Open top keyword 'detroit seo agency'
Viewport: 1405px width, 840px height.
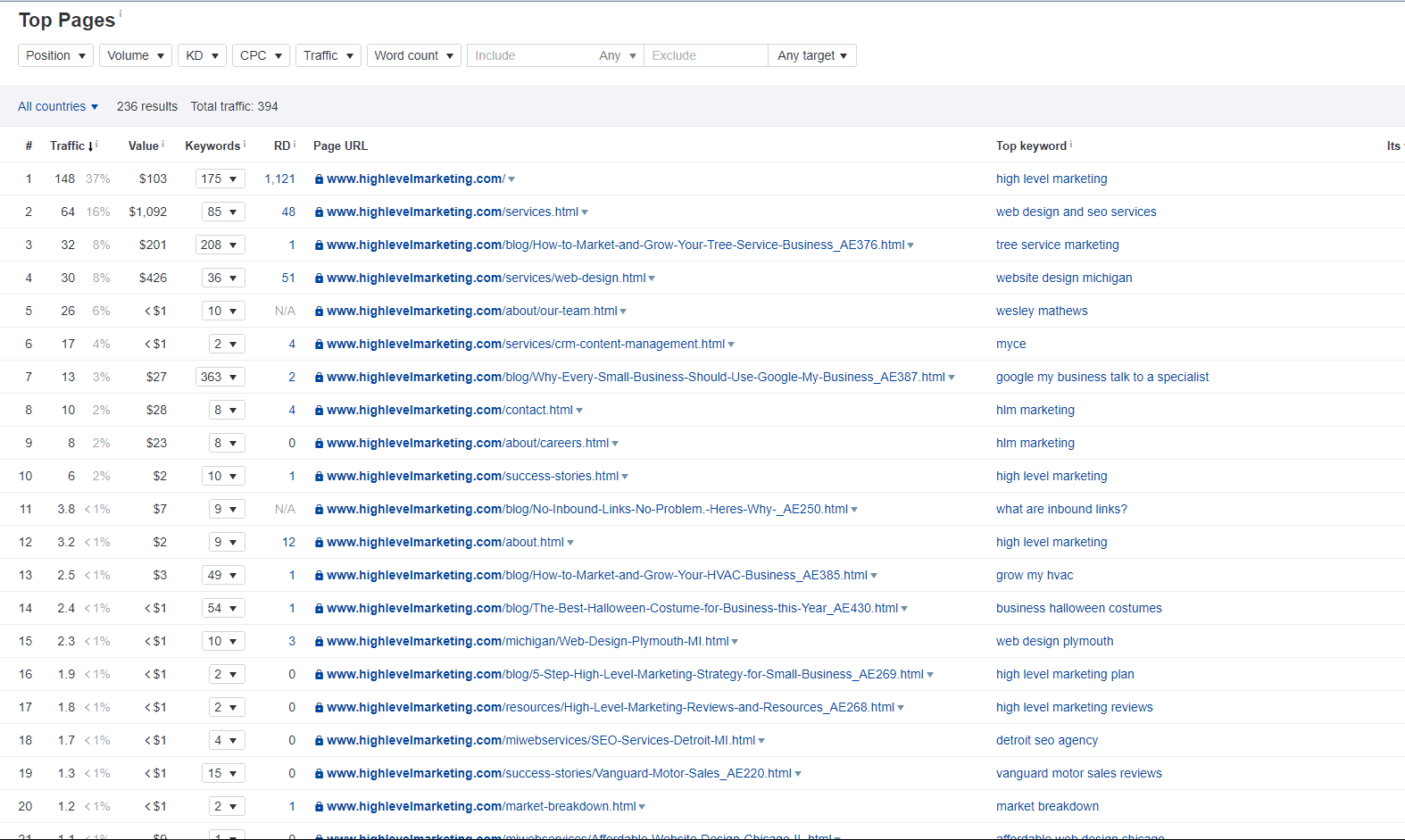click(x=1047, y=740)
